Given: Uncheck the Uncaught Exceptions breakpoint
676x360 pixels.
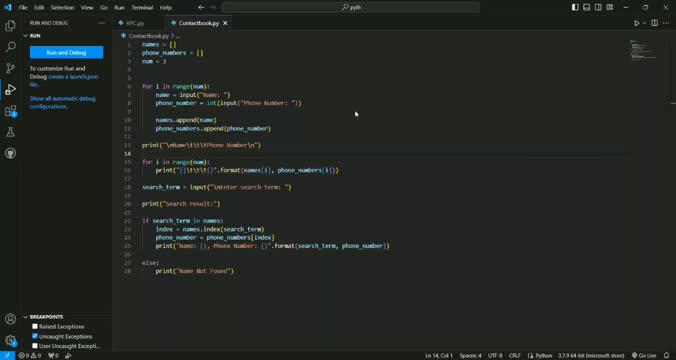Looking at the screenshot, I should point(35,336).
